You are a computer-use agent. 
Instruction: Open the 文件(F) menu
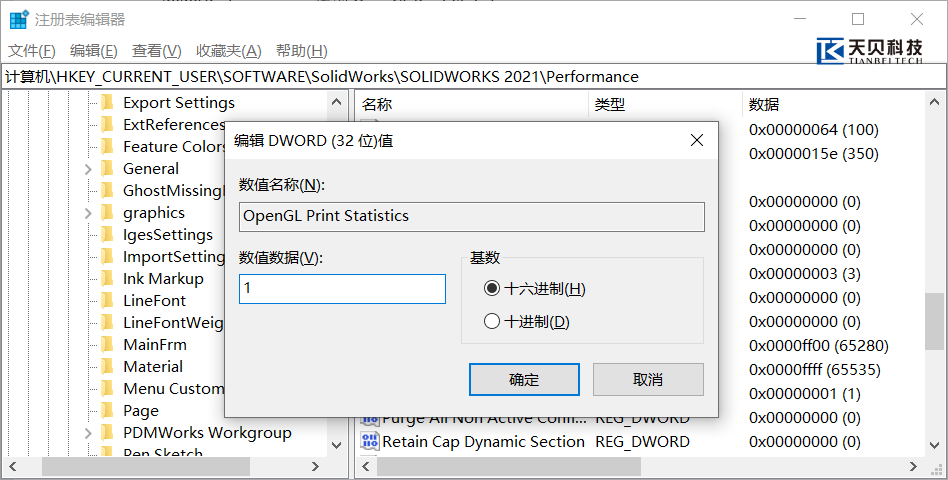[32, 51]
